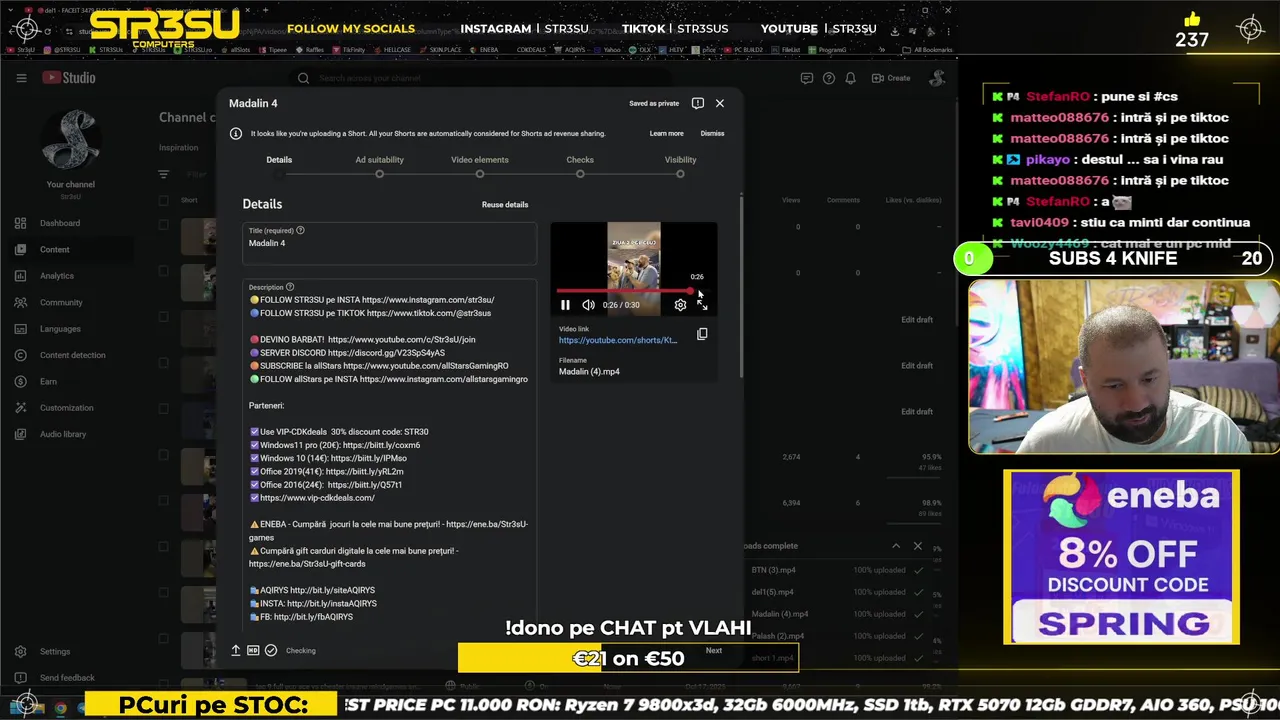Viewport: 1280px width, 720px height.
Task: Open the Chrome icon in the taskbar
Action: pyautogui.click(x=61, y=708)
